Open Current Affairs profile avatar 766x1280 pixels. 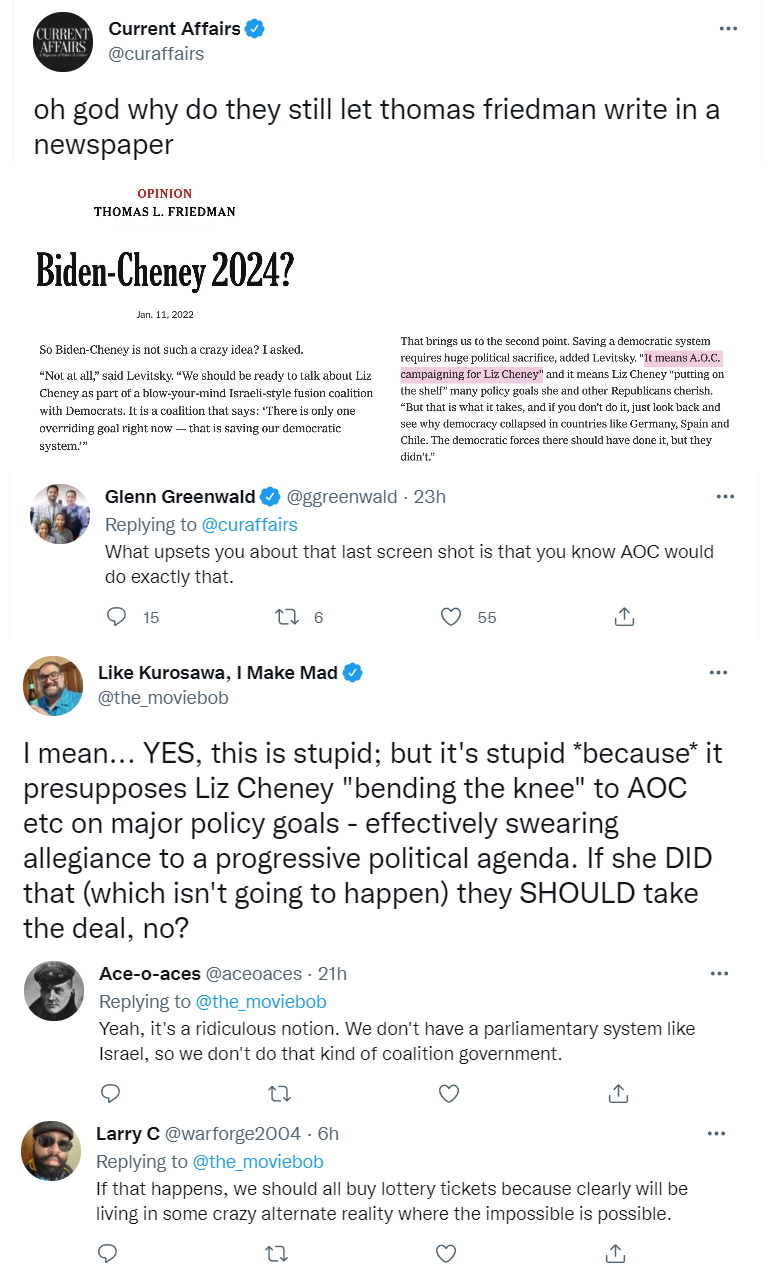tap(63, 42)
